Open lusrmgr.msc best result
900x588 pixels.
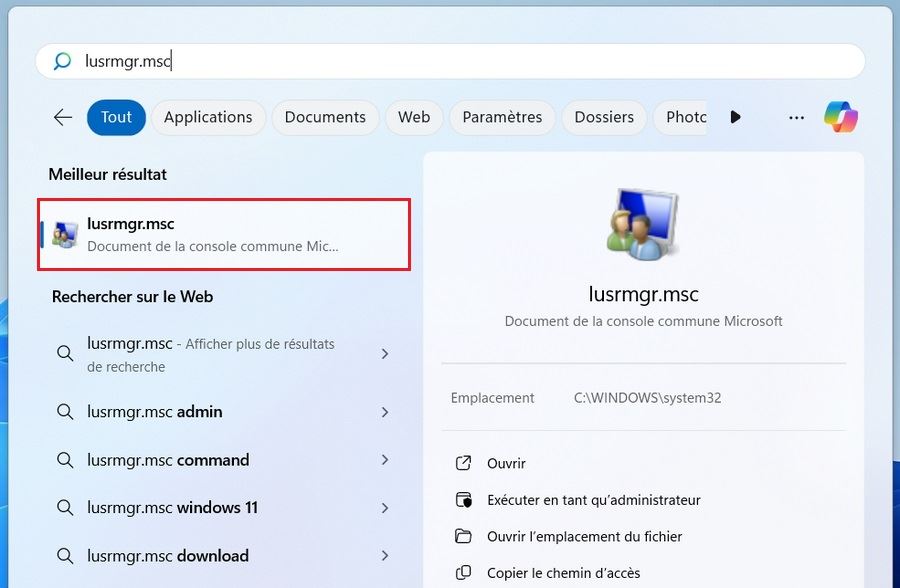(224, 234)
